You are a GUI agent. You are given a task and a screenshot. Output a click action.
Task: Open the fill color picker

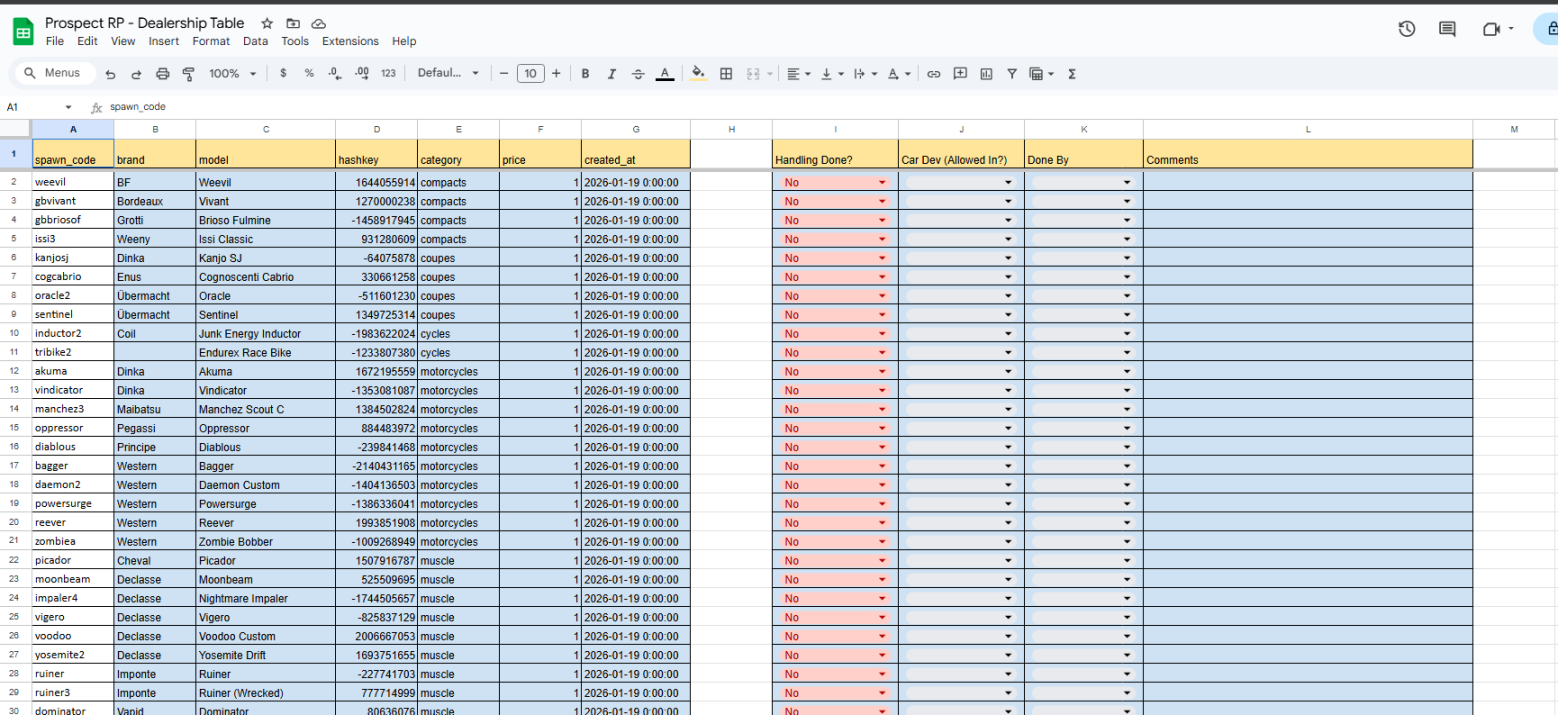click(698, 74)
